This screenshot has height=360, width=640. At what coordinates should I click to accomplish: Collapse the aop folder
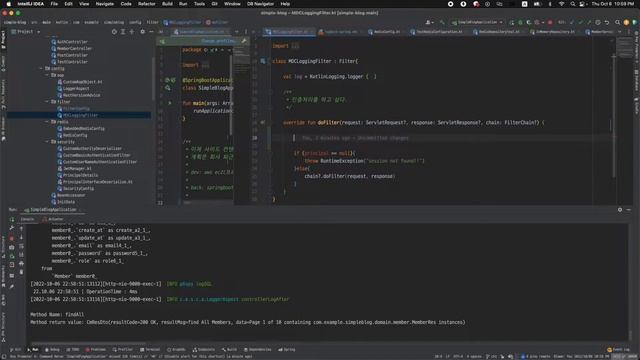[47, 75]
